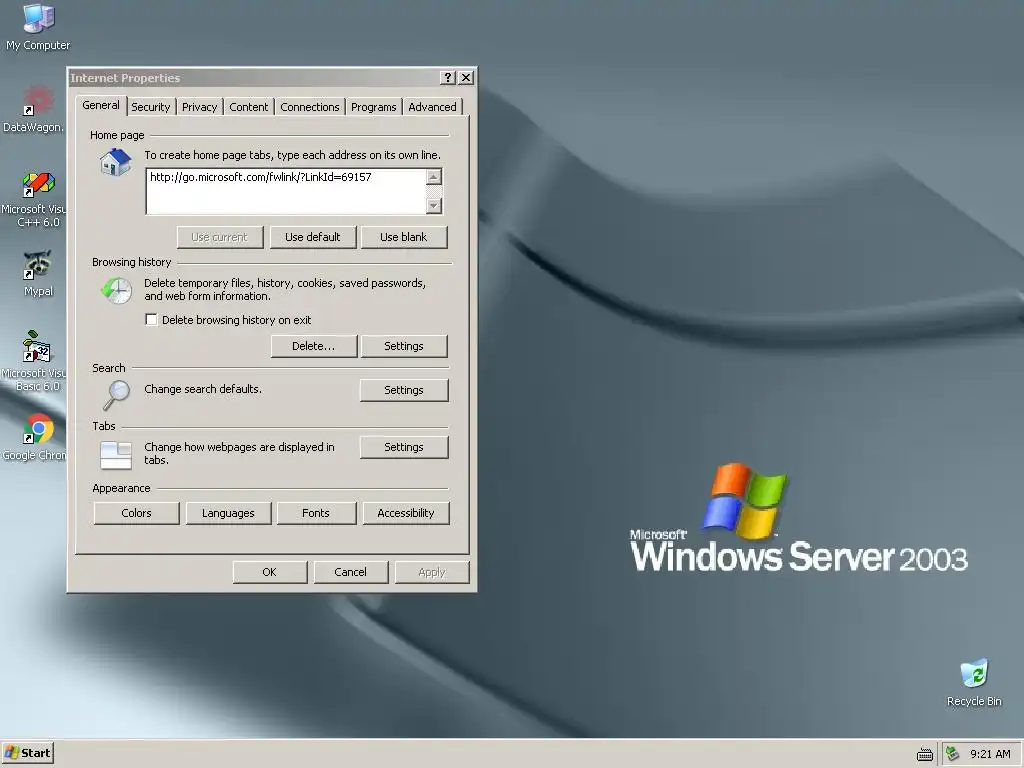Viewport: 1024px width, 768px height.
Task: Click the home page house icon
Action: tap(116, 162)
